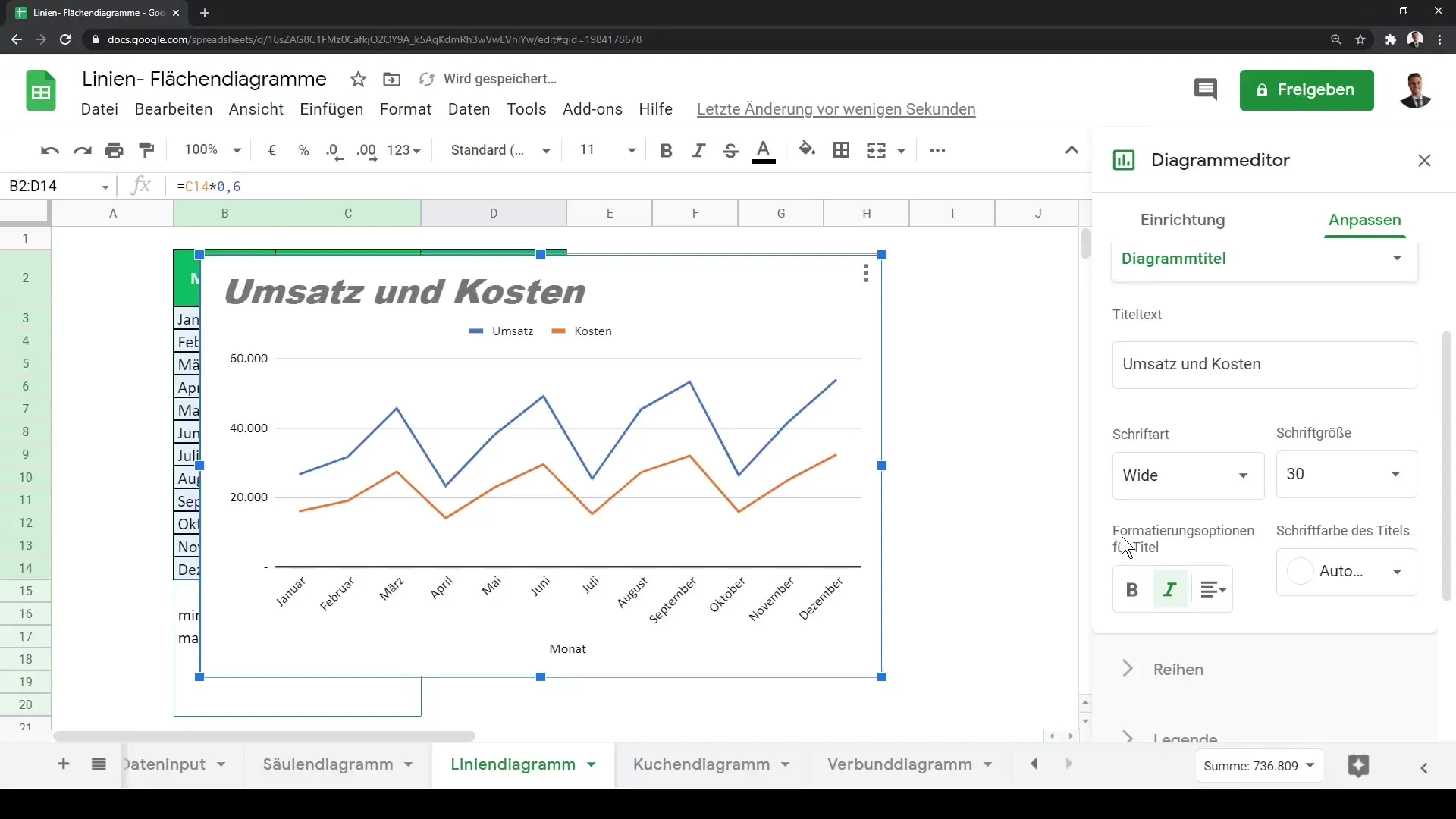Toggle bold on Diagrammtitel text
This screenshot has width=1456, height=819.
(1133, 590)
